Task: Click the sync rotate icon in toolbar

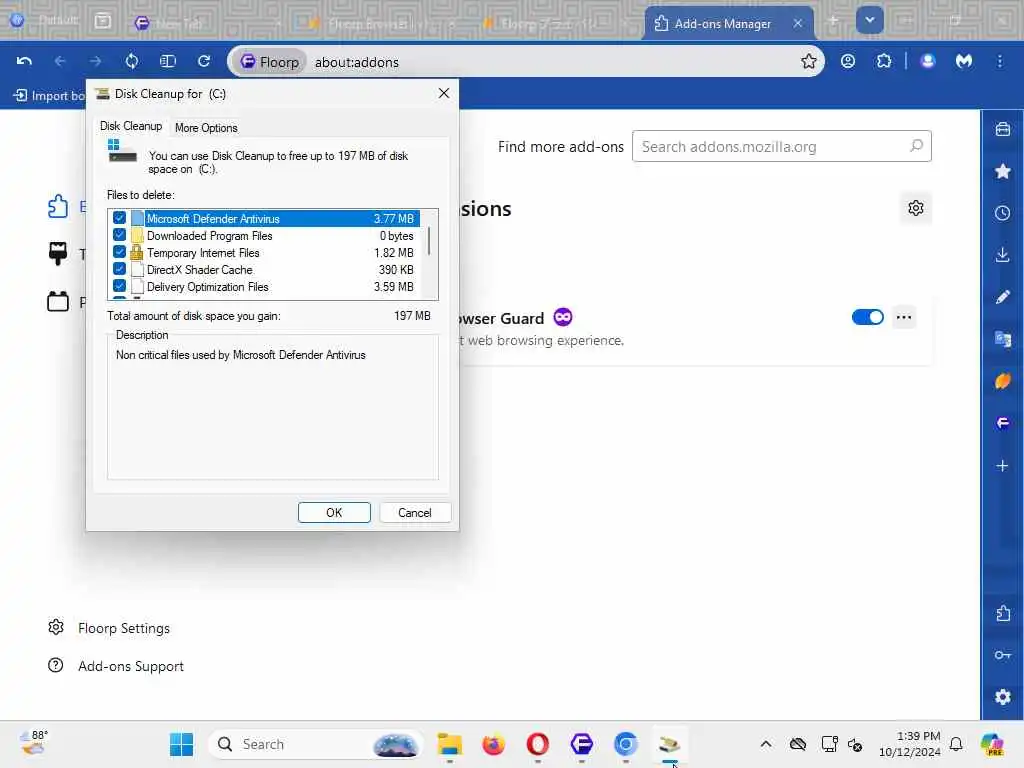Action: [131, 61]
